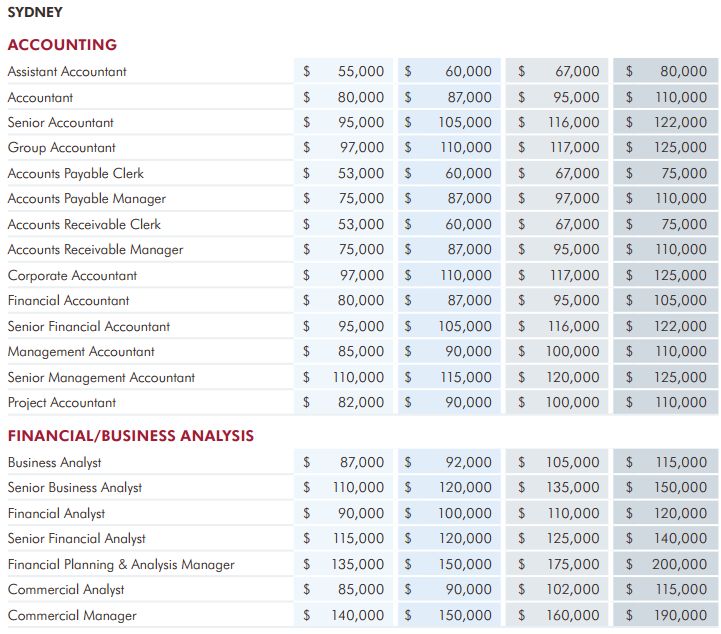Viewport: 721px width, 634px height.
Task: Select the ACCOUNTING section heading
Action: click(63, 45)
